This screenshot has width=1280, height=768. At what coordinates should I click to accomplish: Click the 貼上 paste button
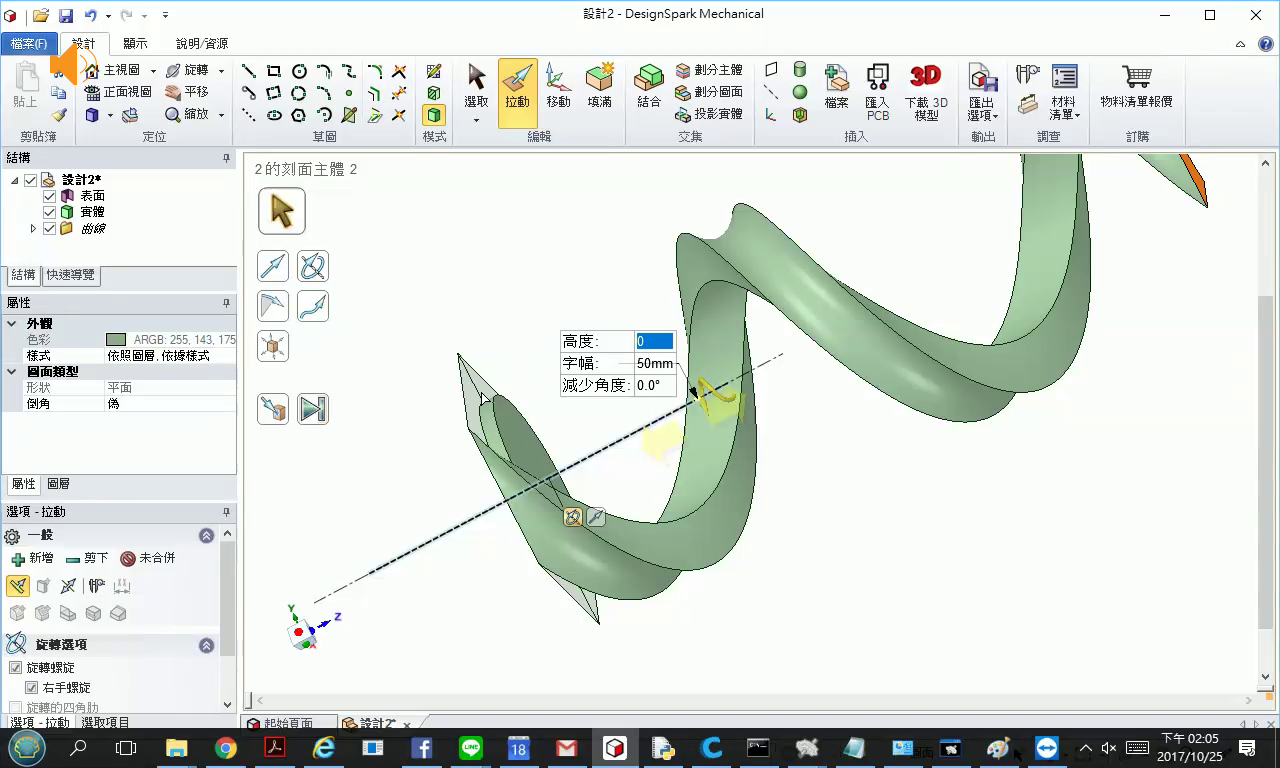(x=25, y=85)
